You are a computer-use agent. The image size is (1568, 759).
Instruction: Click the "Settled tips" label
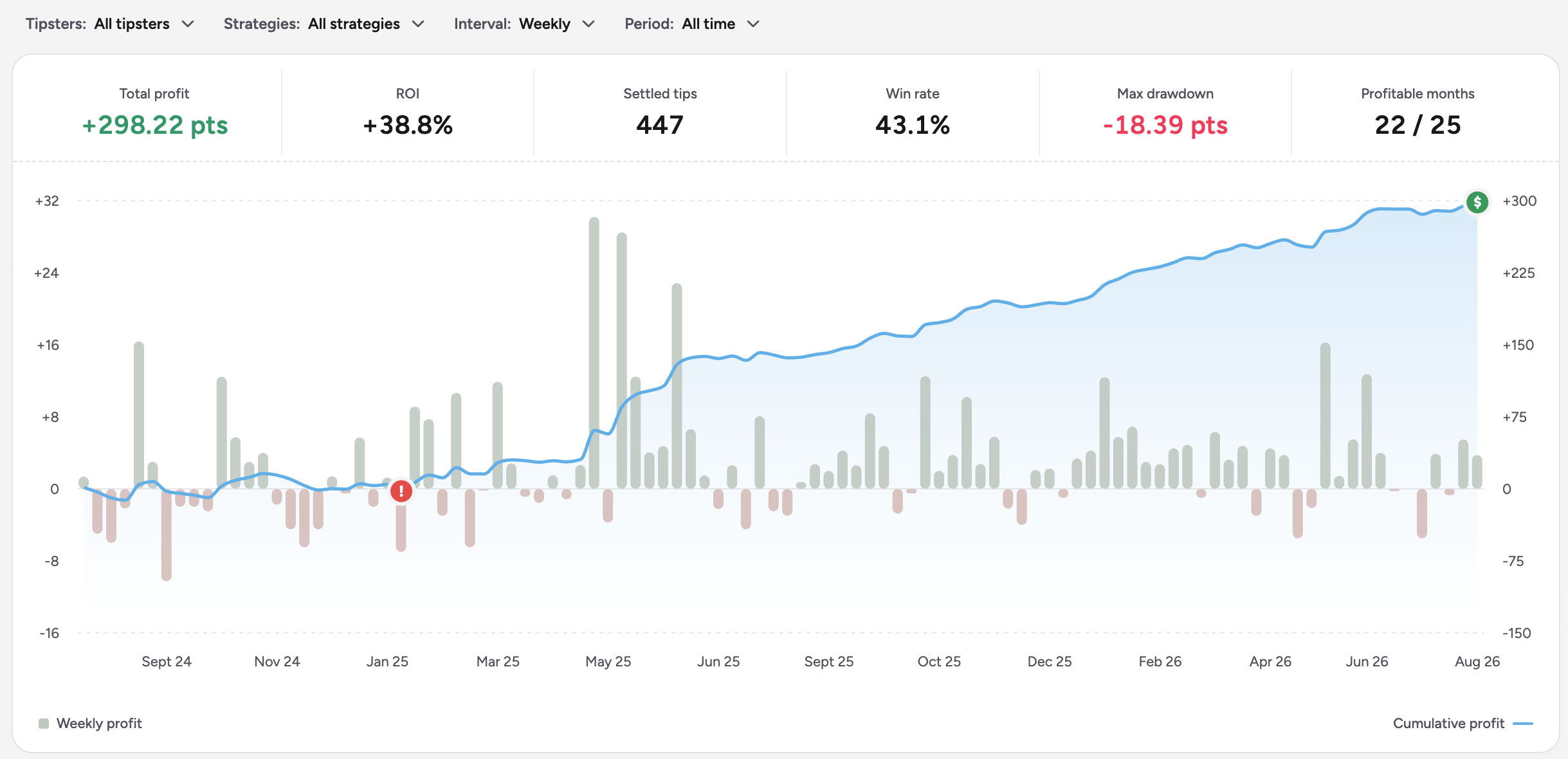660,93
